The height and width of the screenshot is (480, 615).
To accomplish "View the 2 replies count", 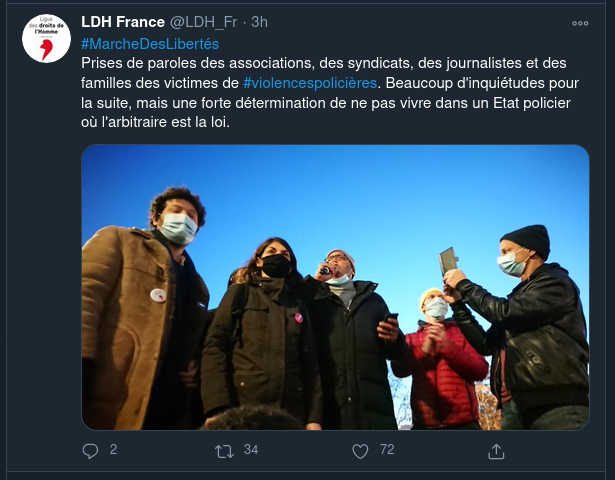I will 113,449.
